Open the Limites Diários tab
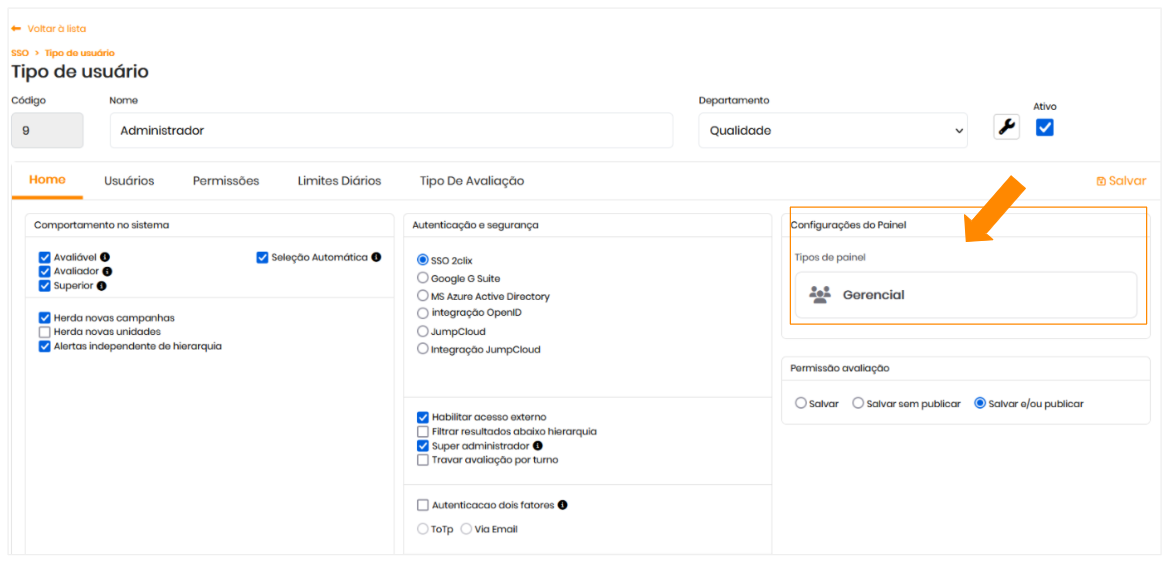Viewport: 1170px width, 562px height. coord(339,181)
